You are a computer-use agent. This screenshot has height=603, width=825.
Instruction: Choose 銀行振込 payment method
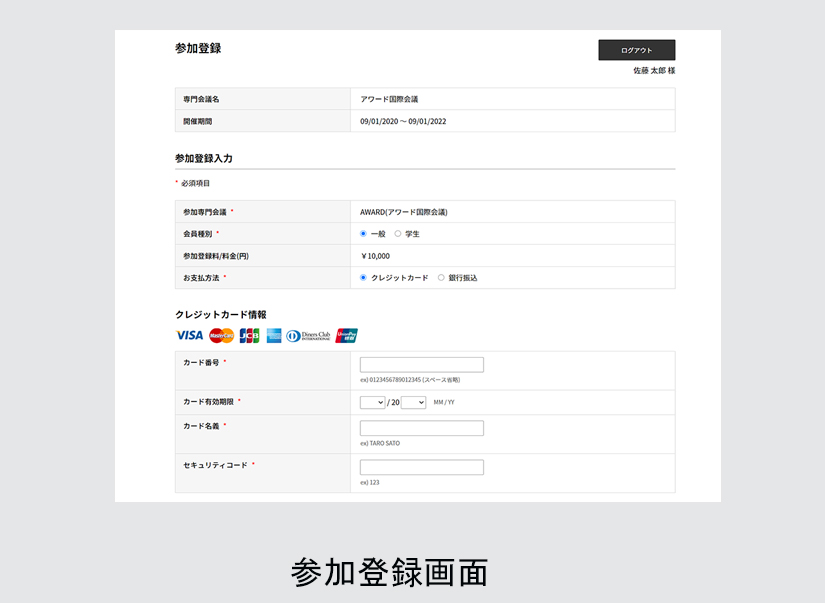point(441,278)
